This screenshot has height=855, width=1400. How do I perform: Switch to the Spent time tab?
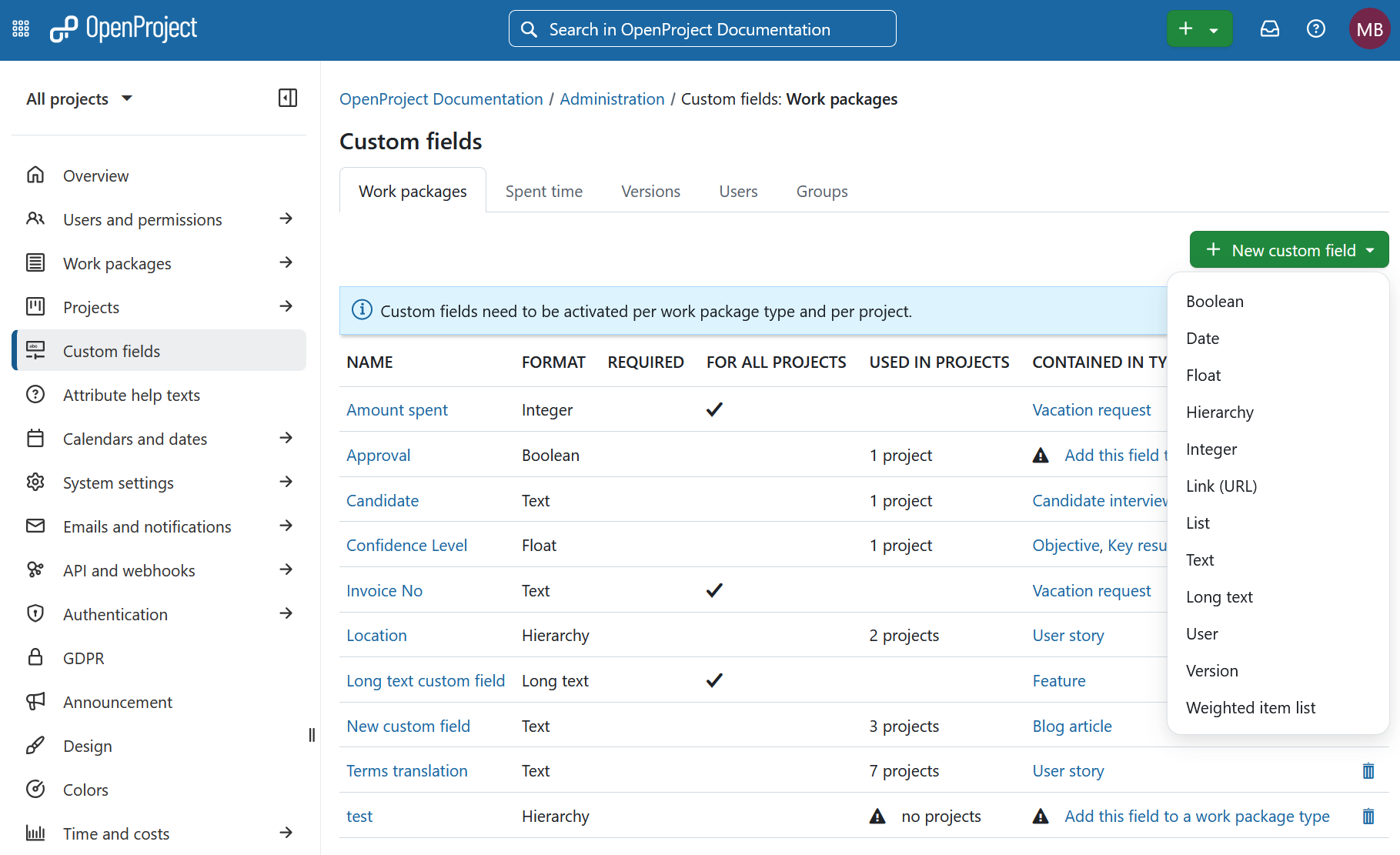(543, 191)
